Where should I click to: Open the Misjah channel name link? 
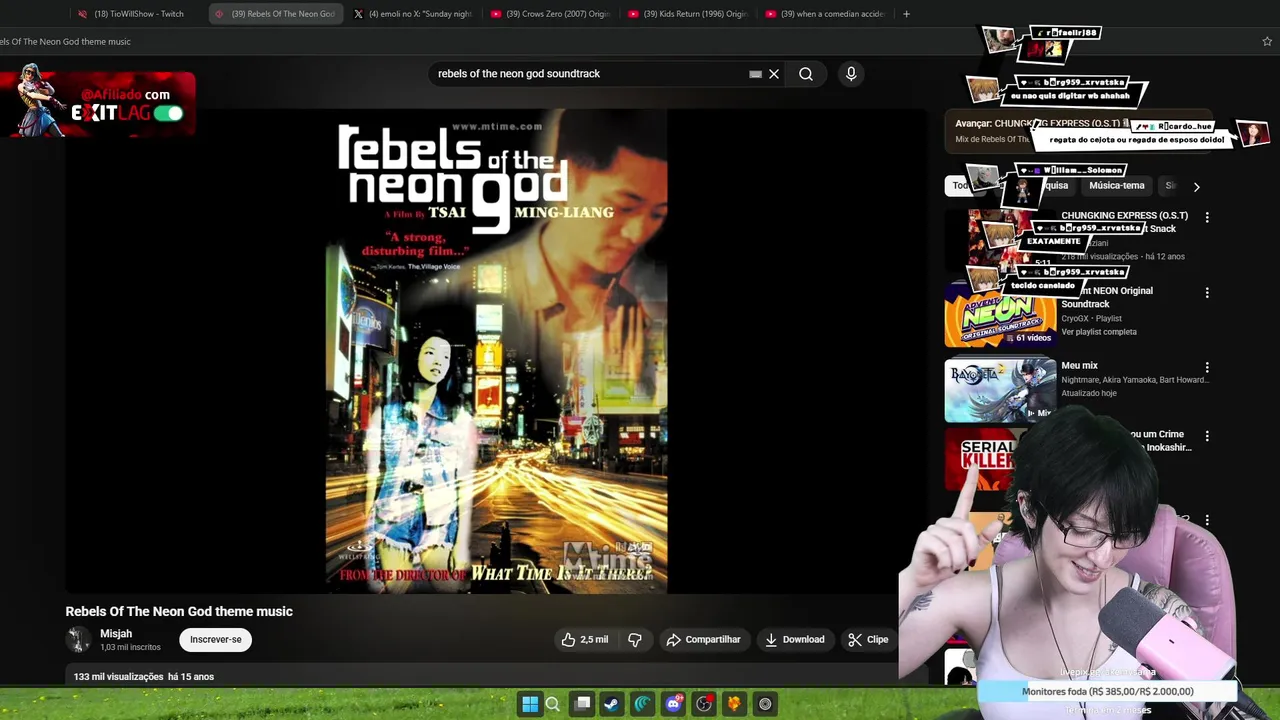[116, 634]
